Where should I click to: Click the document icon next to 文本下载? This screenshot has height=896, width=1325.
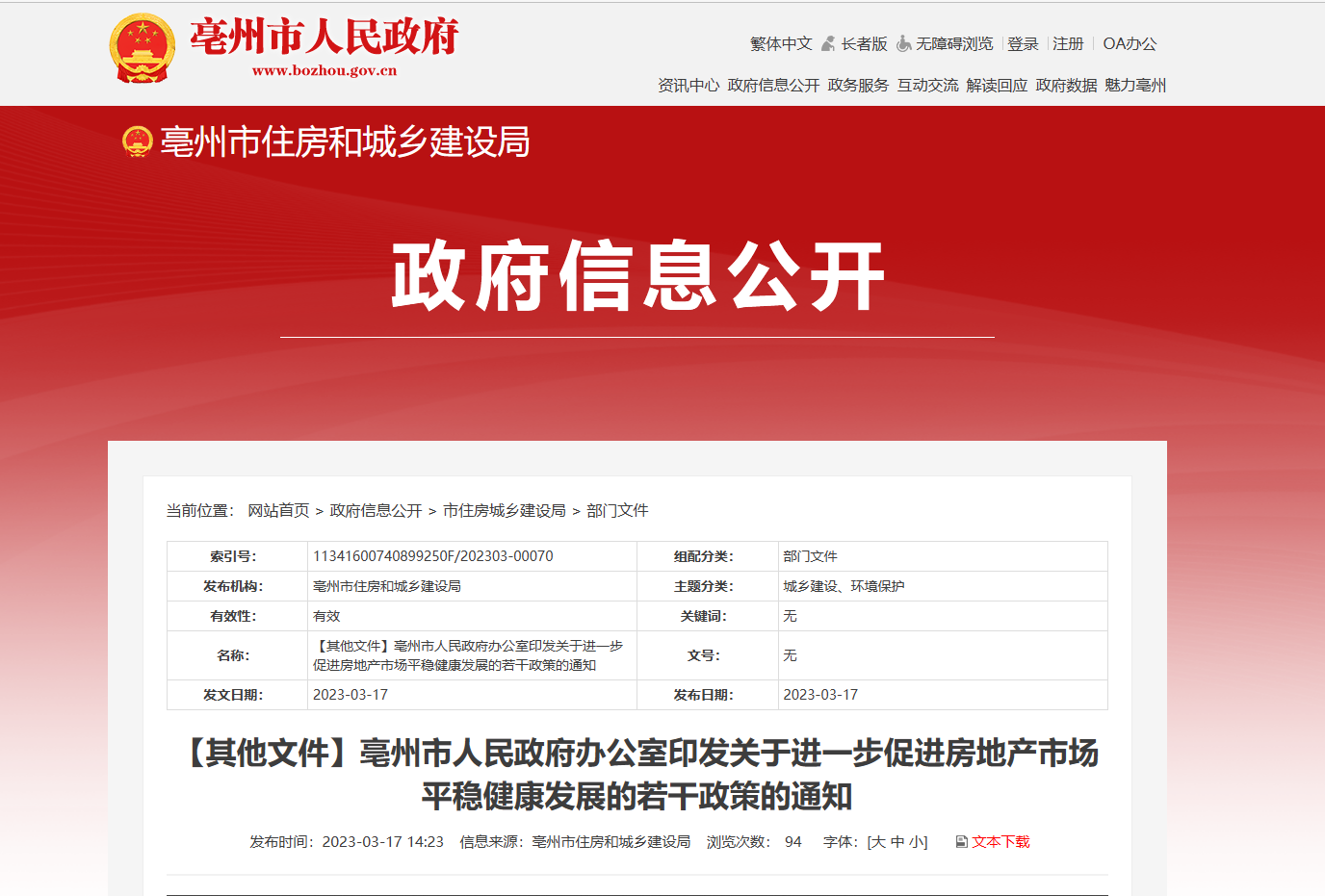click(x=961, y=842)
